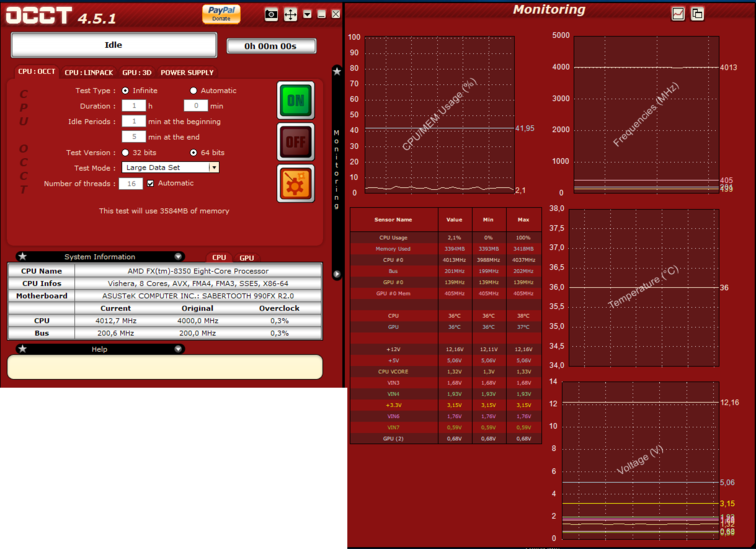Open test settings via orange gear icon
Viewport: 756px width, 549px height.
pos(295,183)
